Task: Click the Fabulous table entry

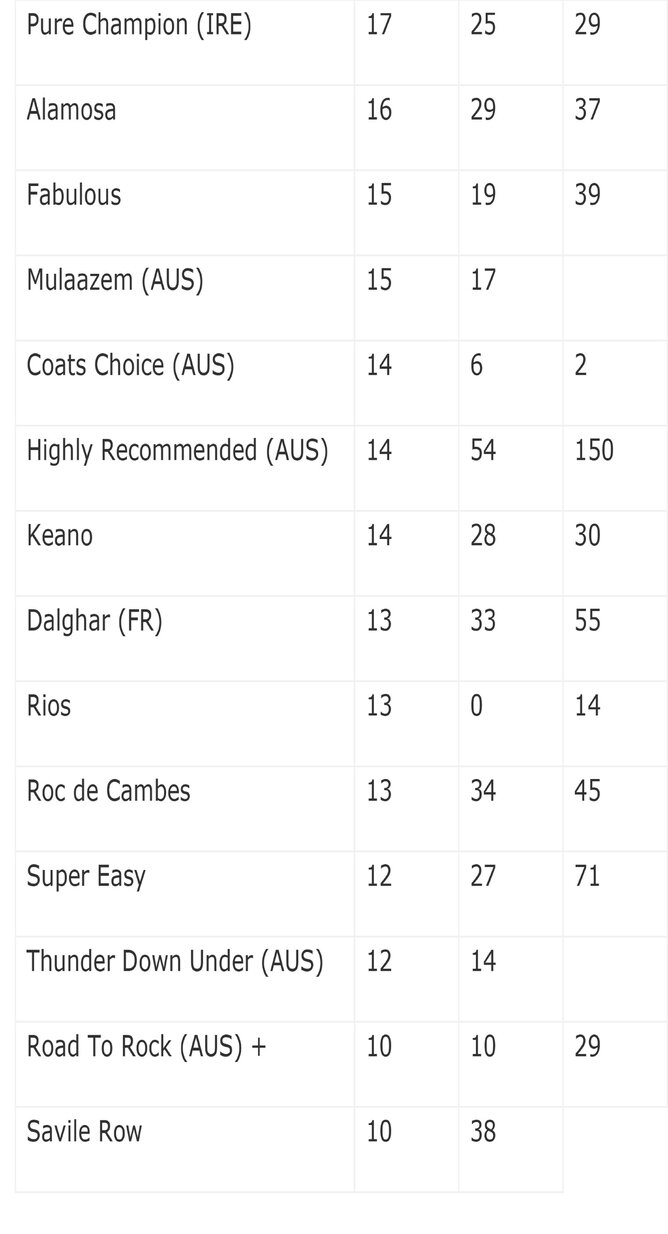Action: (74, 194)
